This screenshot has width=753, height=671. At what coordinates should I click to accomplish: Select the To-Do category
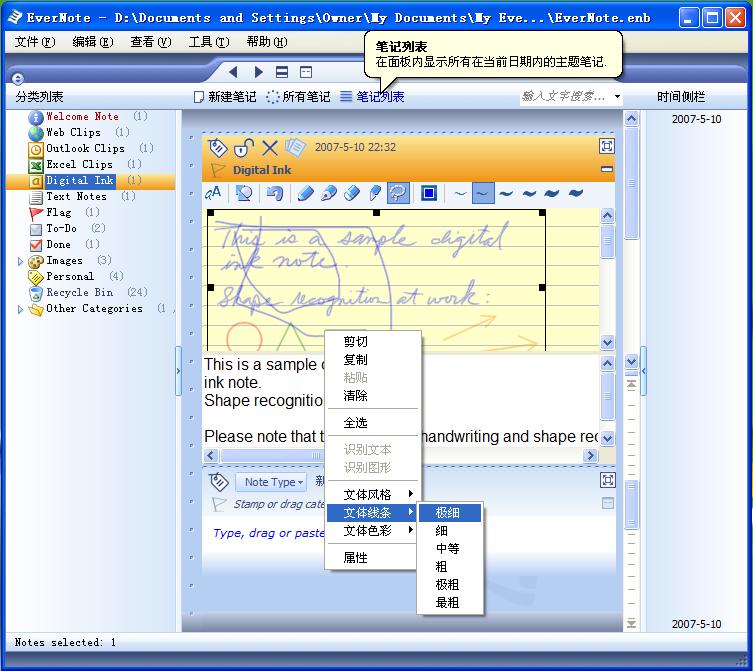[x=61, y=229]
